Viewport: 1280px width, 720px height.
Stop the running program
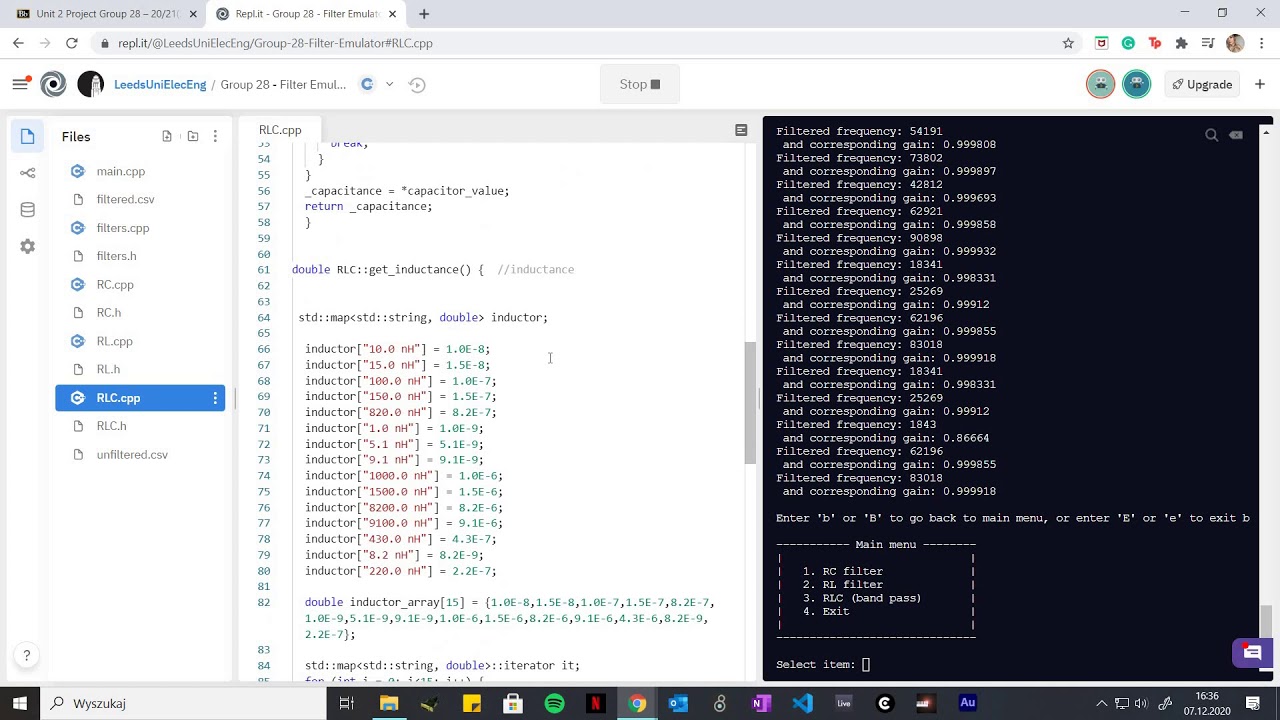point(640,84)
